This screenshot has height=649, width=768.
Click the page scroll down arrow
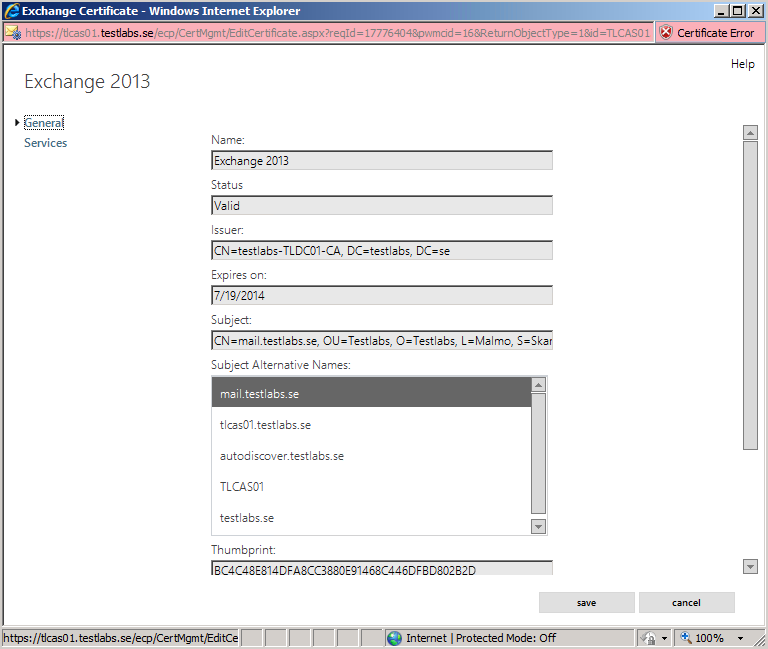(x=750, y=566)
